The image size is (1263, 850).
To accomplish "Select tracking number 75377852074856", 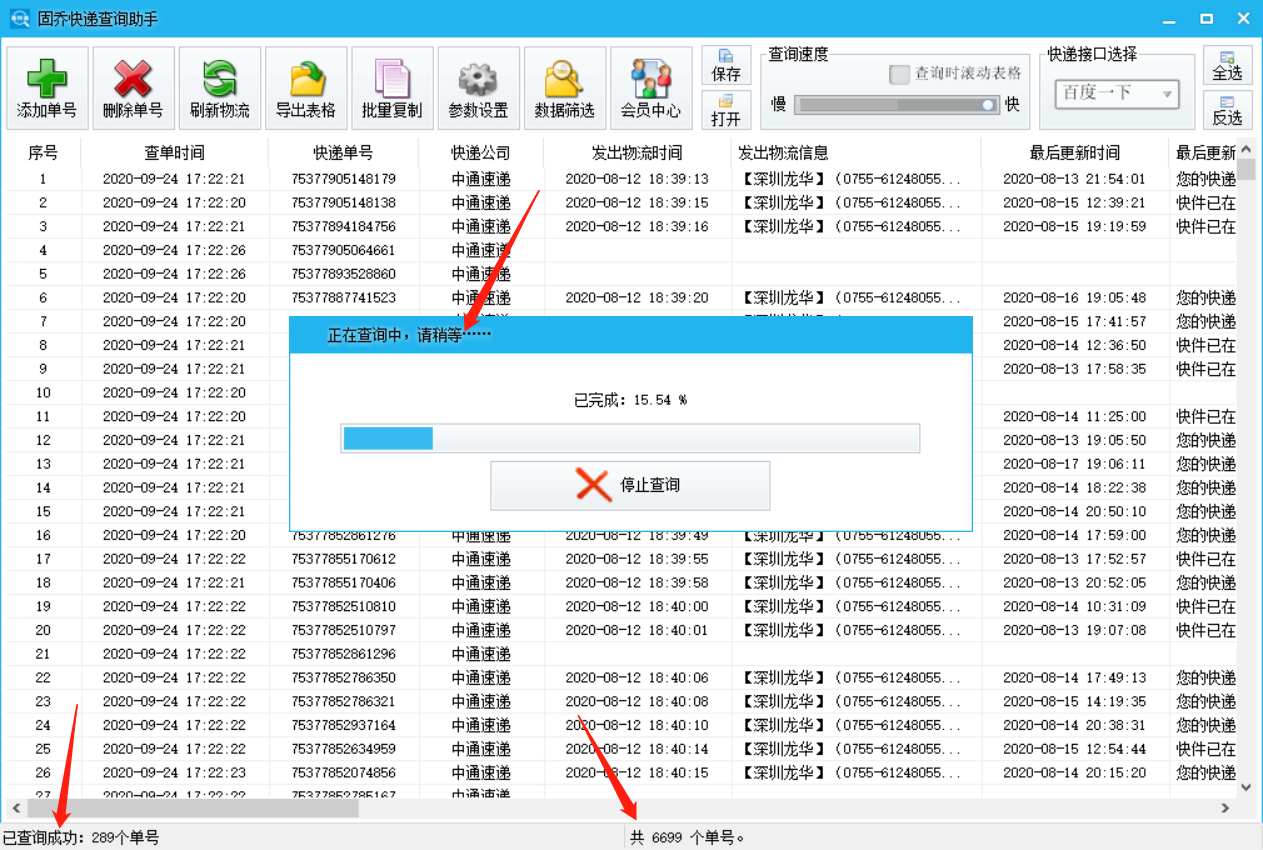I will 343,773.
